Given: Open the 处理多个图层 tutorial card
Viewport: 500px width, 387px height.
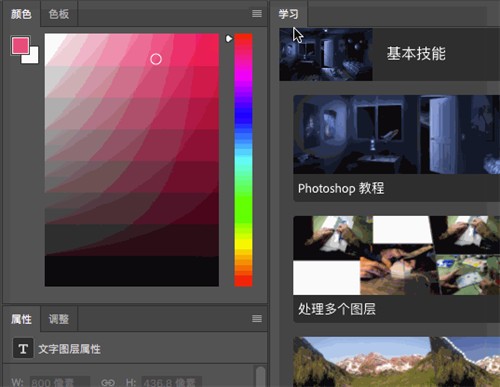Looking at the screenshot, I should [x=397, y=269].
